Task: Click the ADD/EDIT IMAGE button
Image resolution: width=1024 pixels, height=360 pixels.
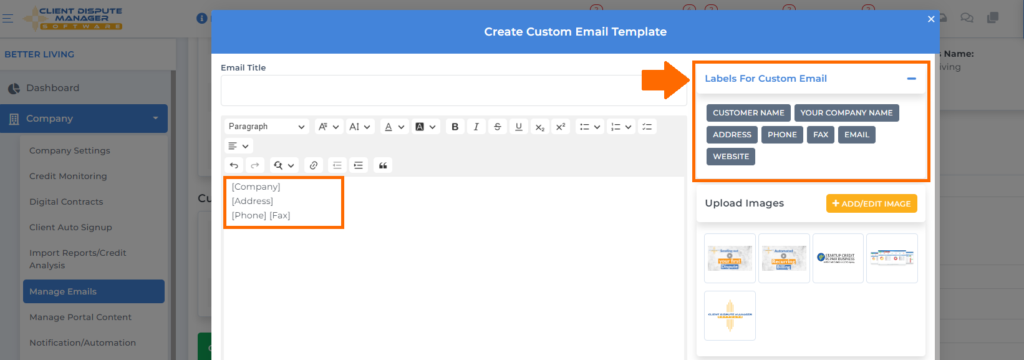Action: [871, 203]
